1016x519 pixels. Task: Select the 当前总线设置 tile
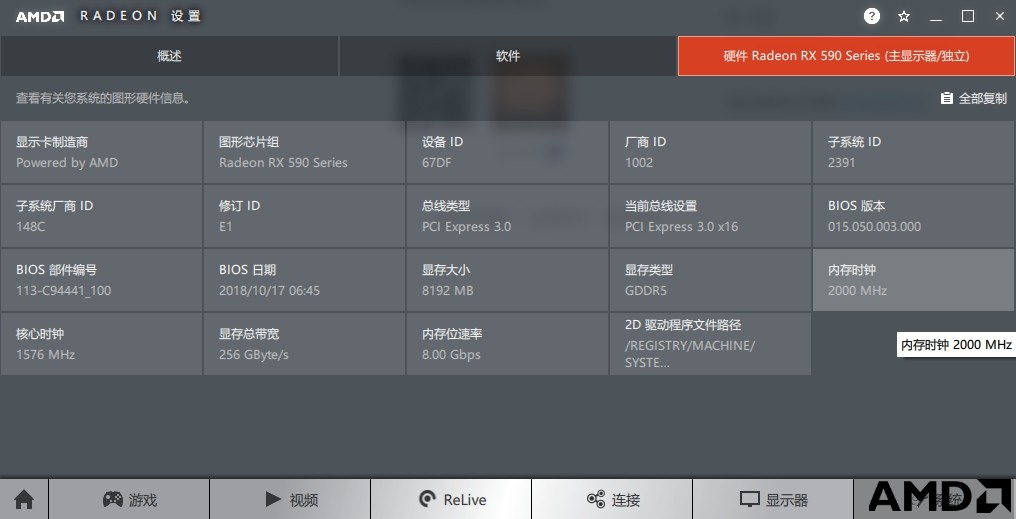[710, 216]
